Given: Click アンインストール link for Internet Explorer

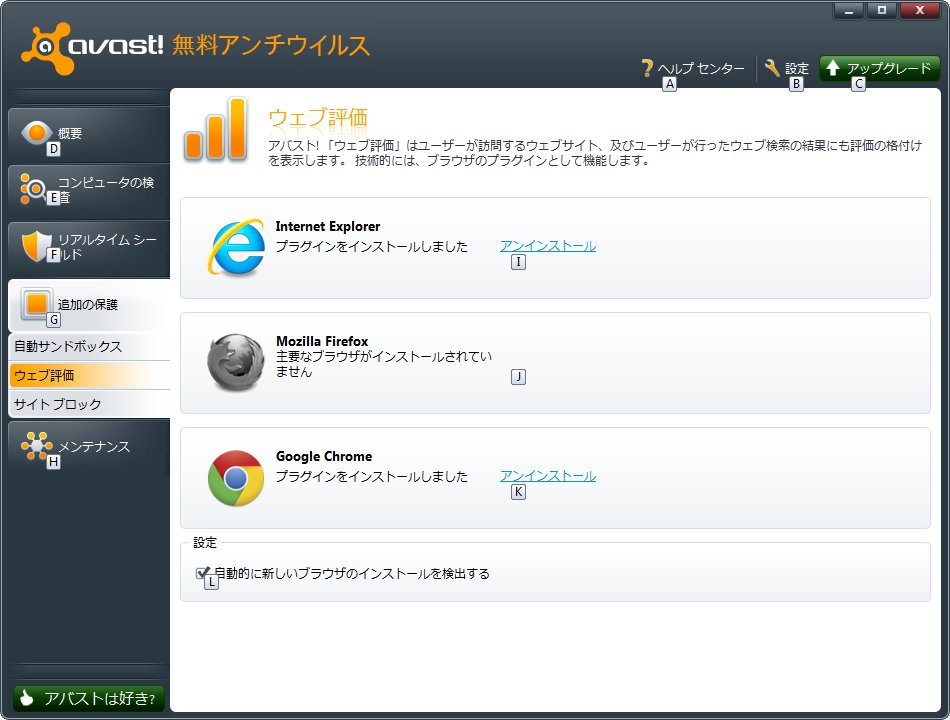Looking at the screenshot, I should tap(548, 245).
